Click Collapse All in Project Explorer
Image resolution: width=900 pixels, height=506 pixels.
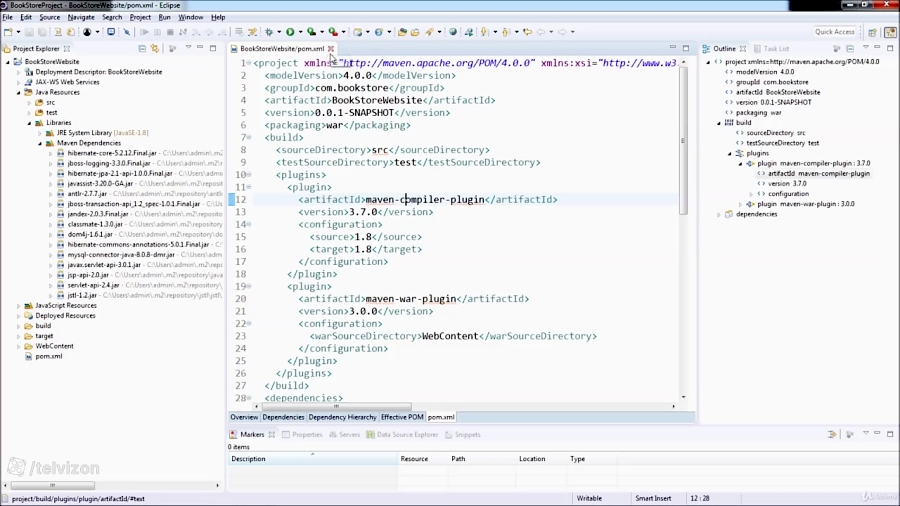[142, 49]
